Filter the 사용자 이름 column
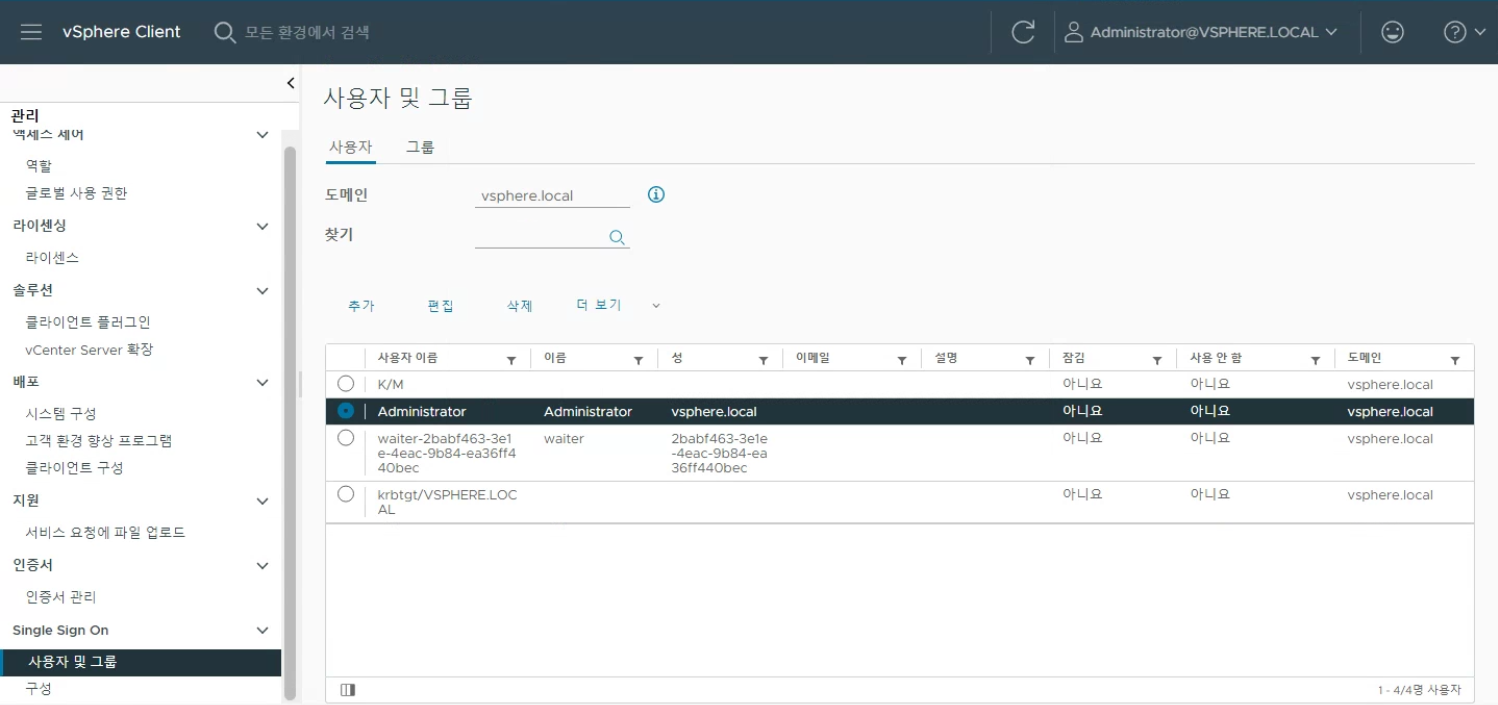The image size is (1498, 705). (512, 360)
